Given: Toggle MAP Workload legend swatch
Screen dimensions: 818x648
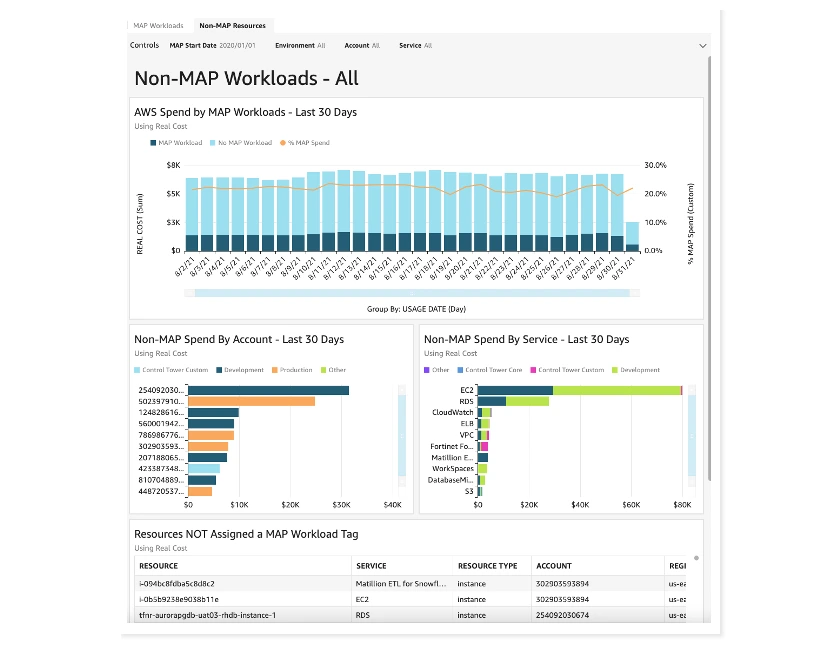Looking at the screenshot, I should [152, 143].
